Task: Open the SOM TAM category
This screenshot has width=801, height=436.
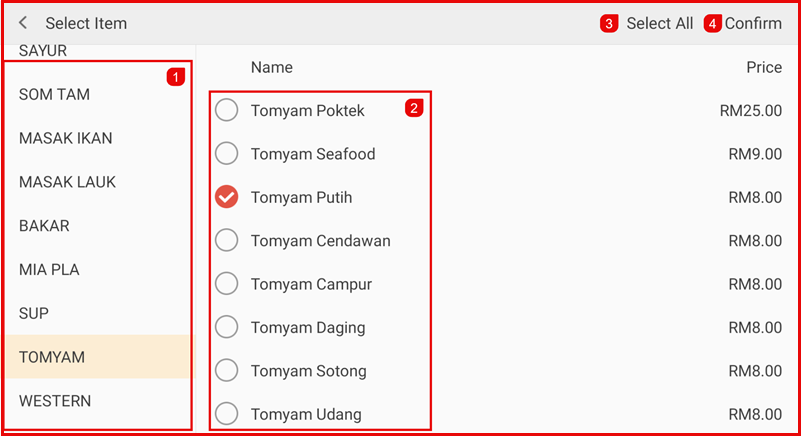Action: click(x=55, y=95)
